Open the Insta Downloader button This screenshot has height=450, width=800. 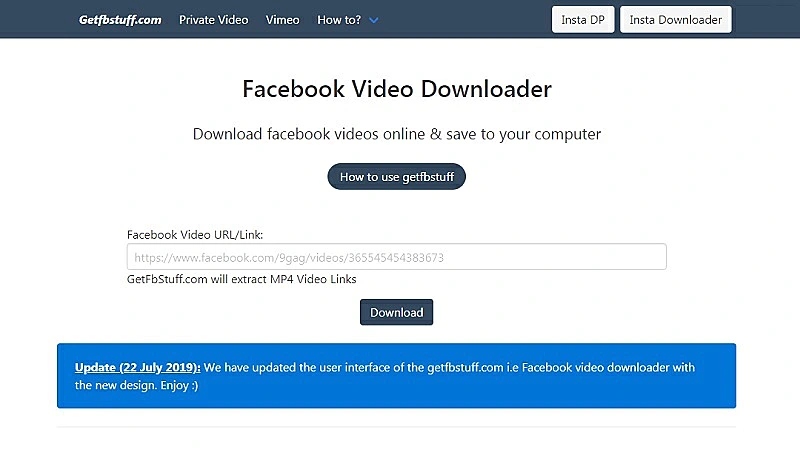tap(676, 19)
